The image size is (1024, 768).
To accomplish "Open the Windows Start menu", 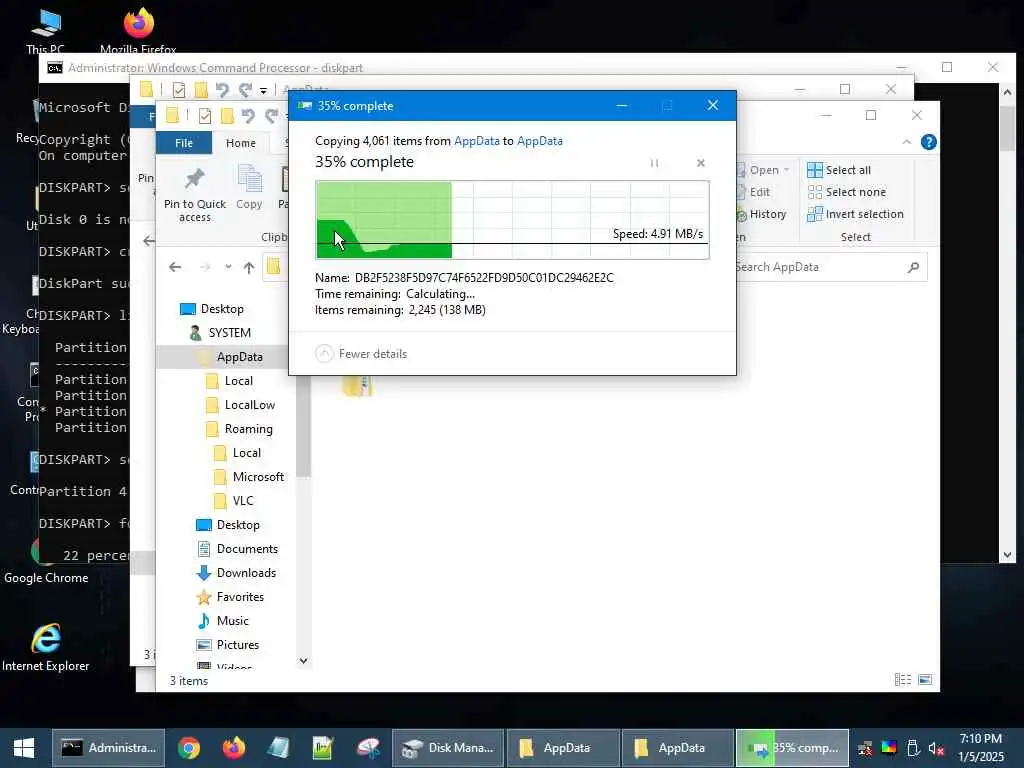I will pyautogui.click(x=24, y=748).
